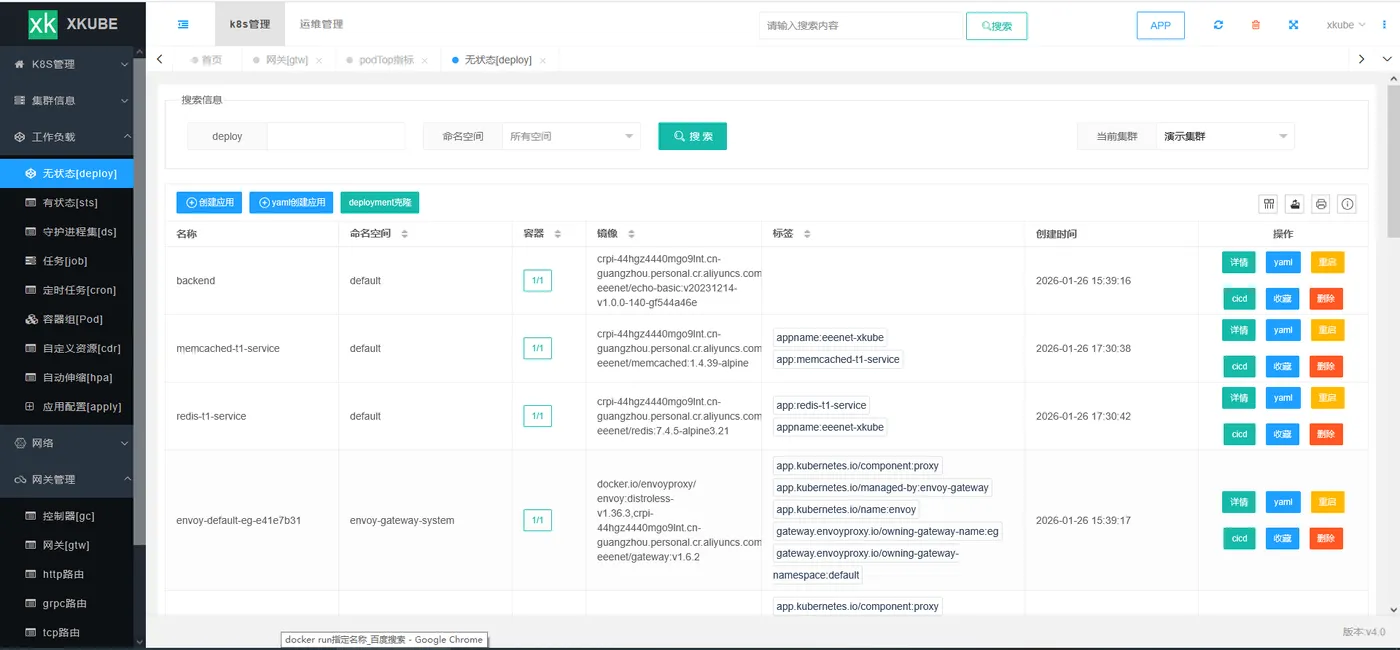The width and height of the screenshot is (1400, 650).
Task: Open the 当前集群 演示集群 dropdown
Action: 1225,136
